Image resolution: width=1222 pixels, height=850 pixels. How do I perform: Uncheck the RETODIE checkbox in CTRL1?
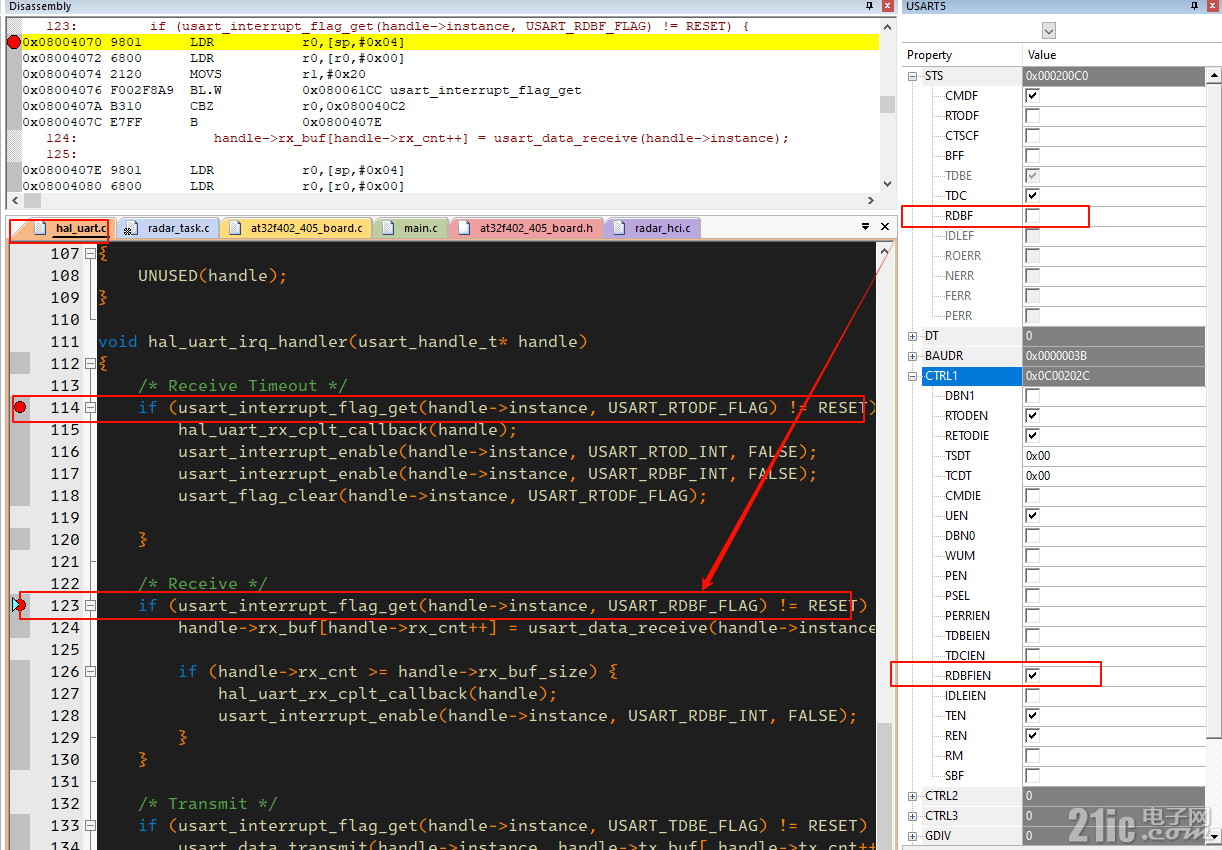coord(1033,435)
